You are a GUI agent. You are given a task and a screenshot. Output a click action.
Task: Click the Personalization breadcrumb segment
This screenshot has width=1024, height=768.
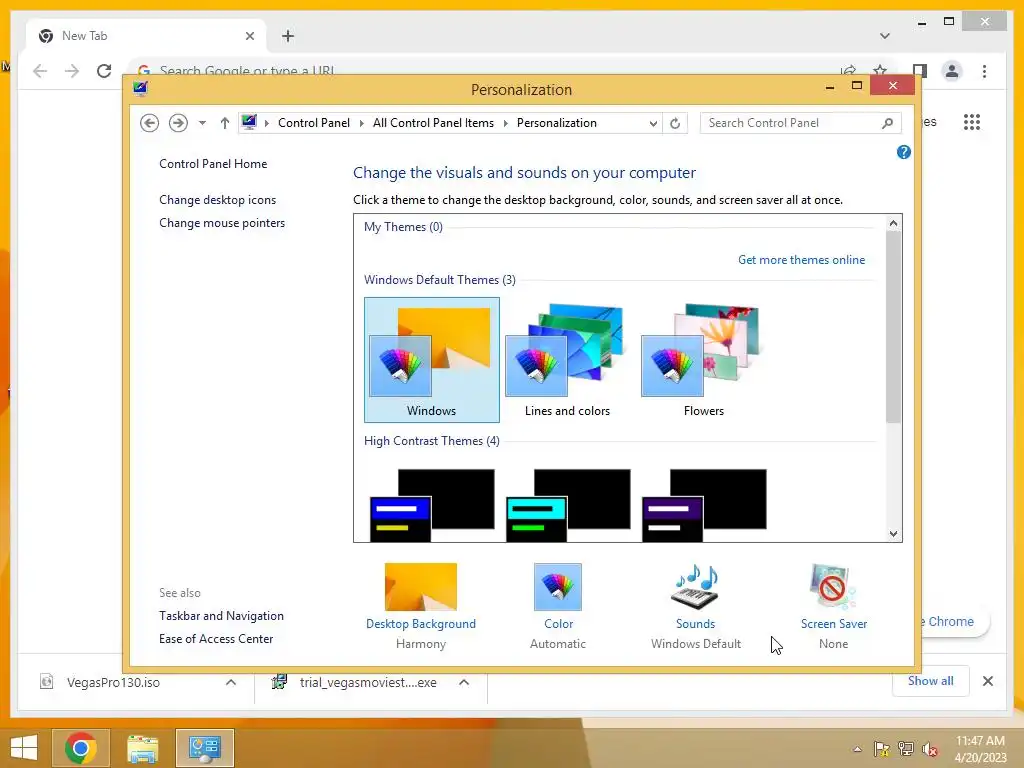point(556,123)
